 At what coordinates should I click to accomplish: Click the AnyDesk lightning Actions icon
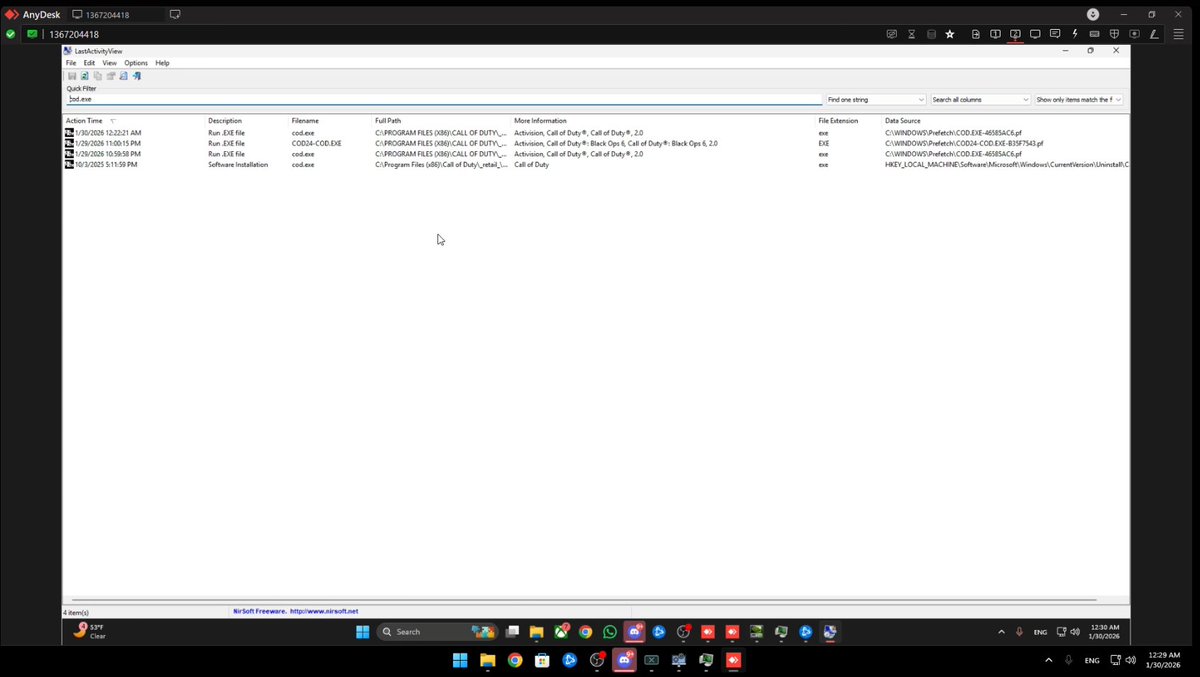(x=1075, y=34)
